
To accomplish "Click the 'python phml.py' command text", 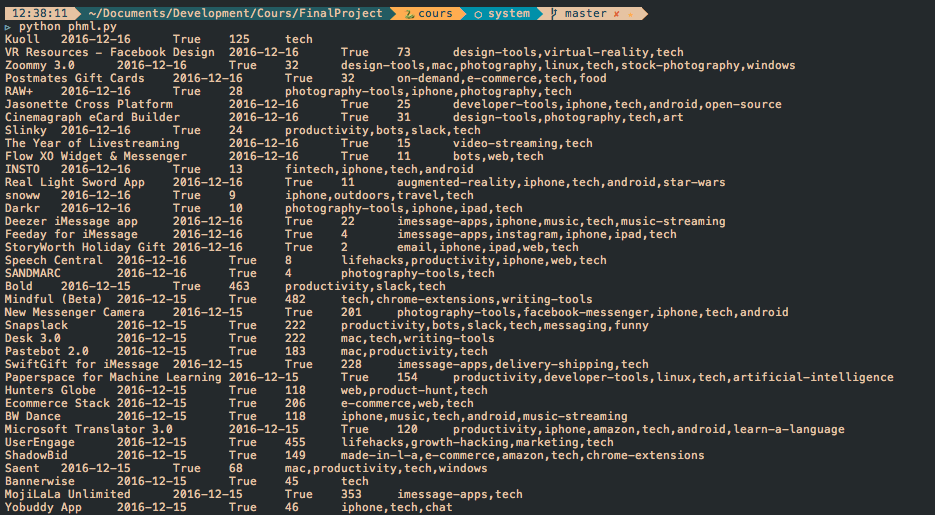I will tap(67, 26).
